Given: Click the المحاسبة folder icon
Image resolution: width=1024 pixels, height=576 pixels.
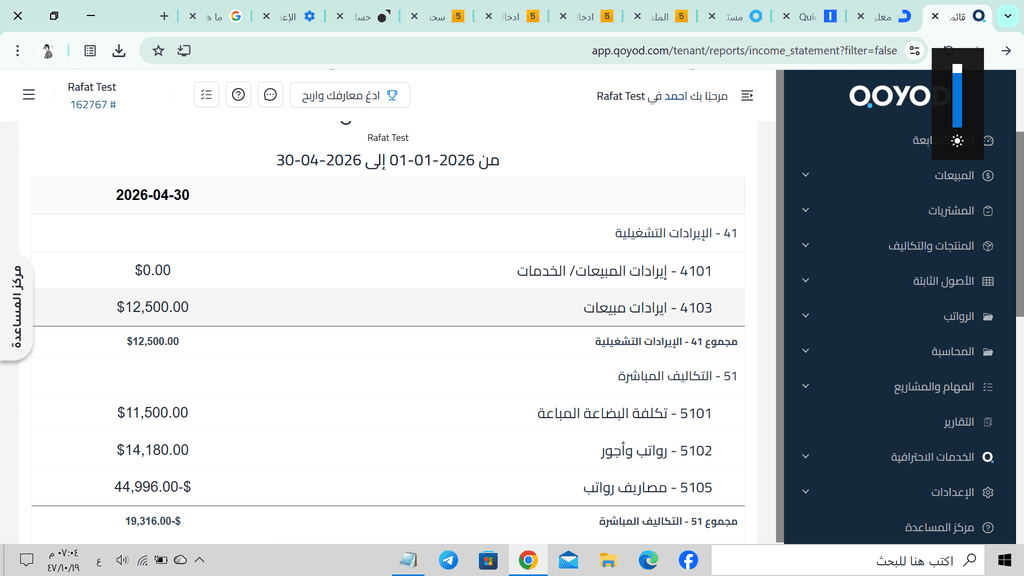Looking at the screenshot, I should 987,352.
